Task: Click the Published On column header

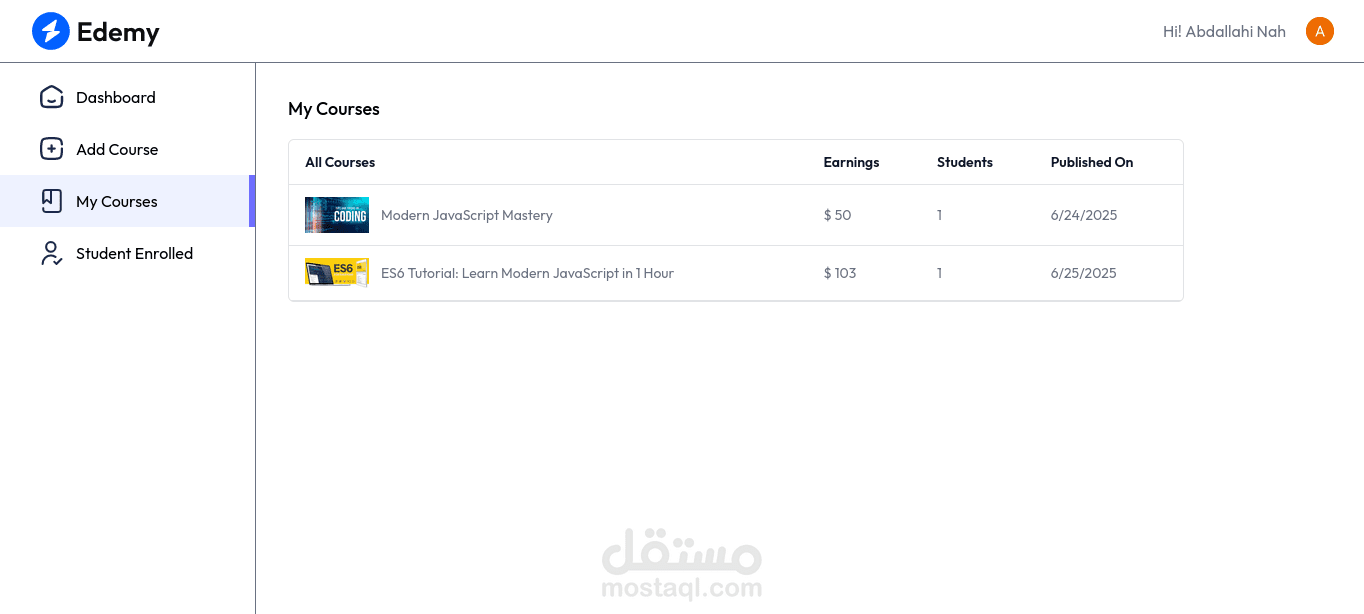Action: pos(1091,162)
